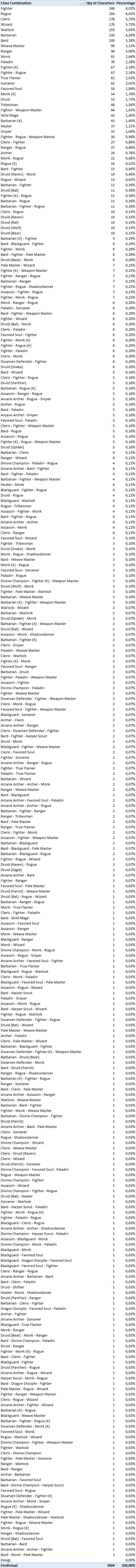Select the (leeg) row label
Screen dimensions: 136x1568
pos(5,1559)
